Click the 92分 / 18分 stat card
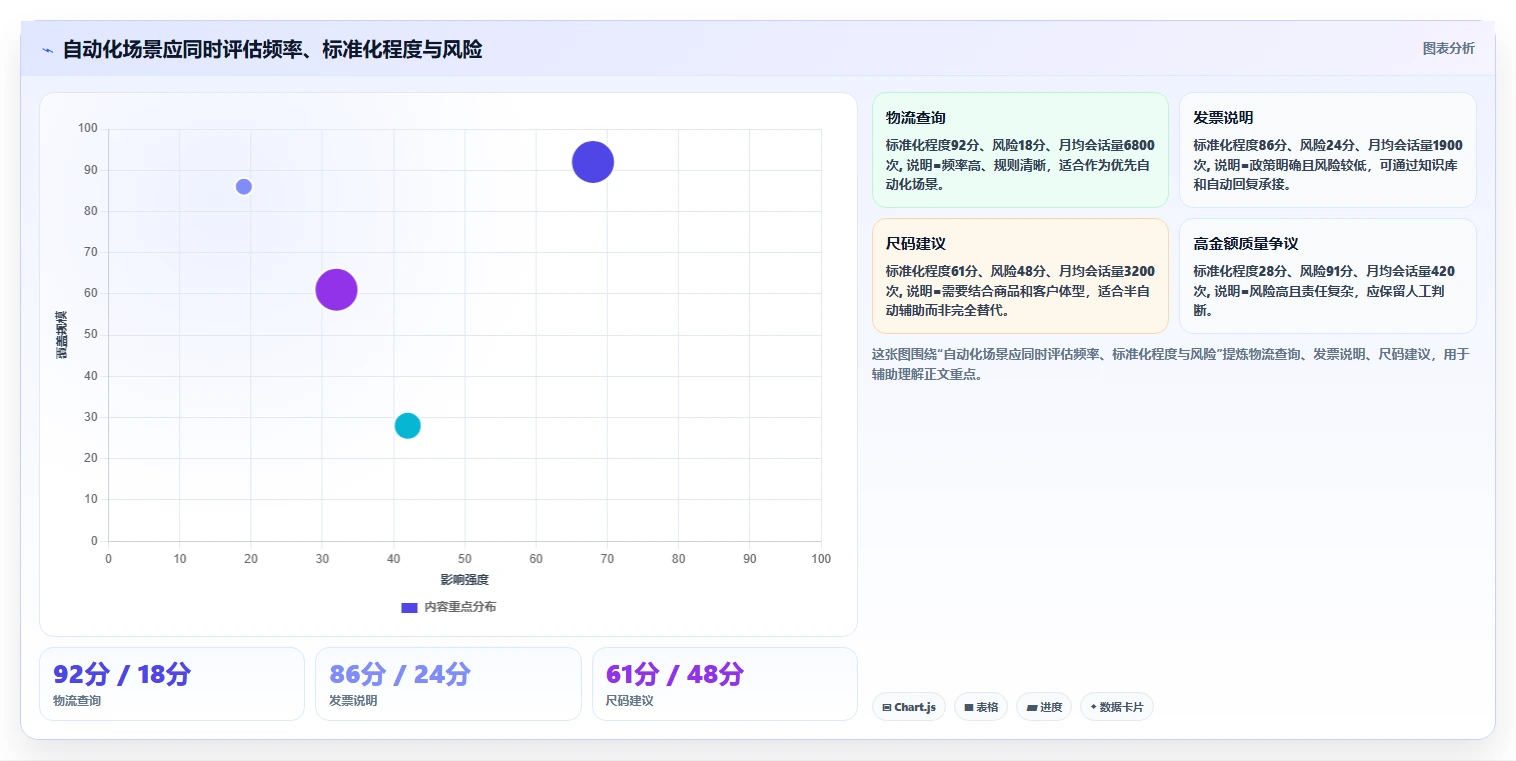1516x761 pixels. pos(172,684)
